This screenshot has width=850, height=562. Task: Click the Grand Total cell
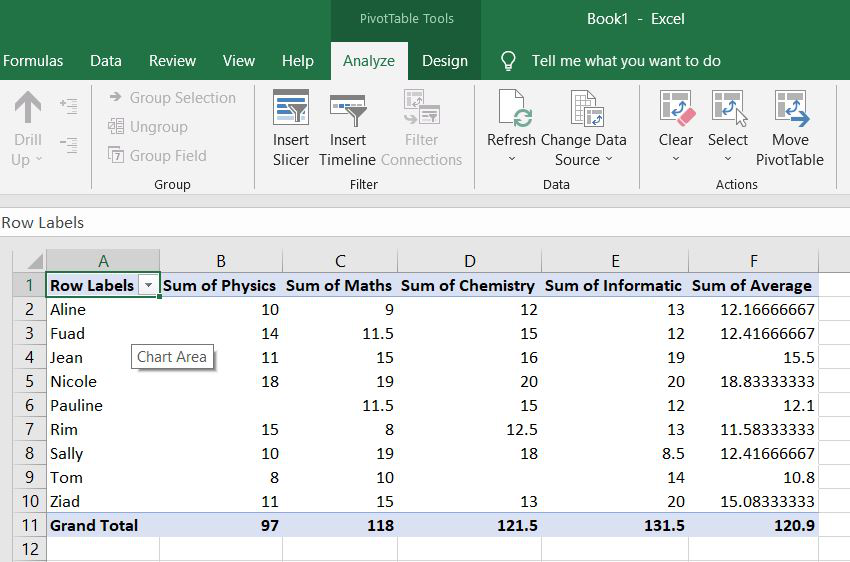(94, 526)
